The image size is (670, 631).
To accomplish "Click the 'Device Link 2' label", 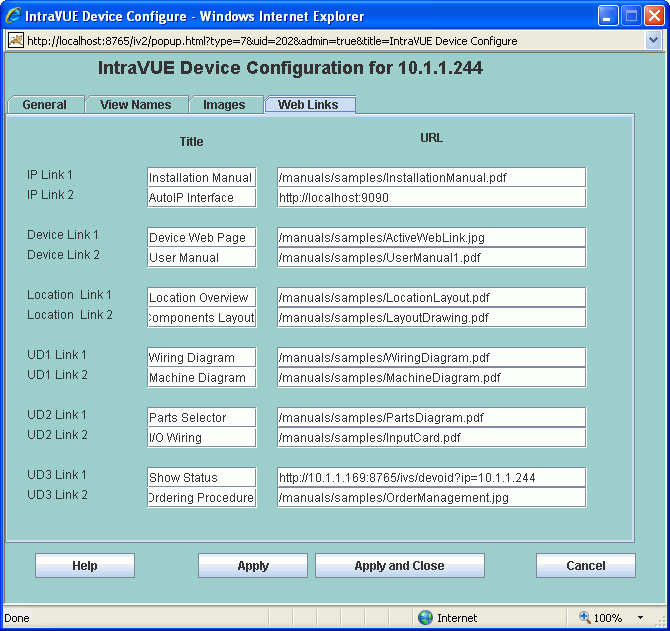I will click(x=63, y=255).
